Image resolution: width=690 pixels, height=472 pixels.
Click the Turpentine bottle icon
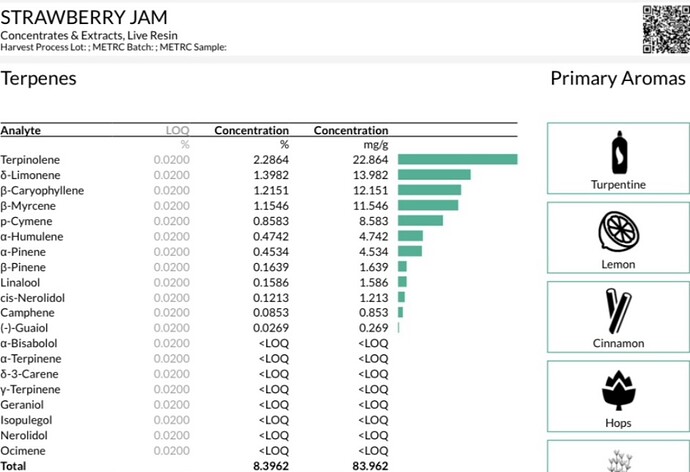point(619,152)
